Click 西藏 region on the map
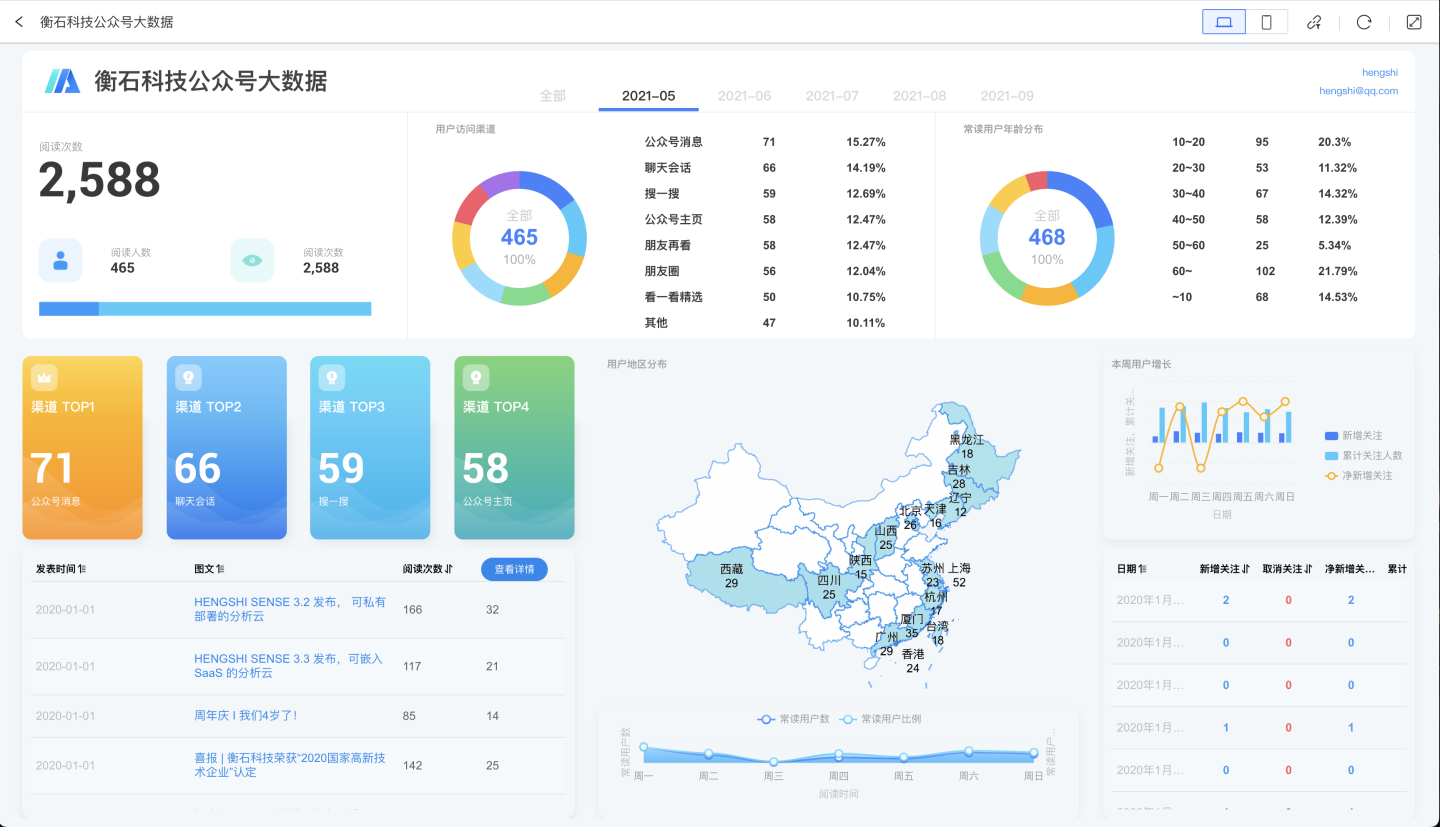This screenshot has width=1440, height=827. point(731,575)
